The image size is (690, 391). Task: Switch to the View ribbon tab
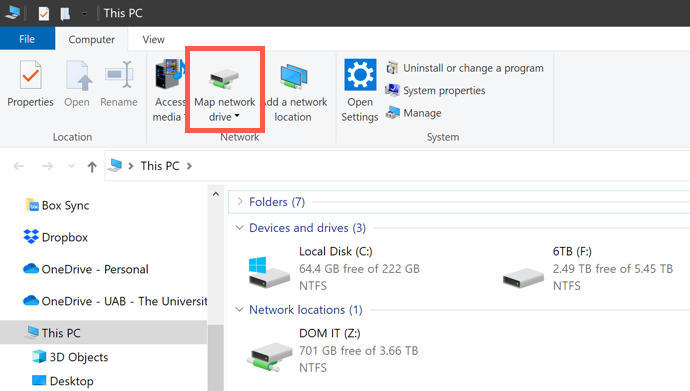[153, 39]
